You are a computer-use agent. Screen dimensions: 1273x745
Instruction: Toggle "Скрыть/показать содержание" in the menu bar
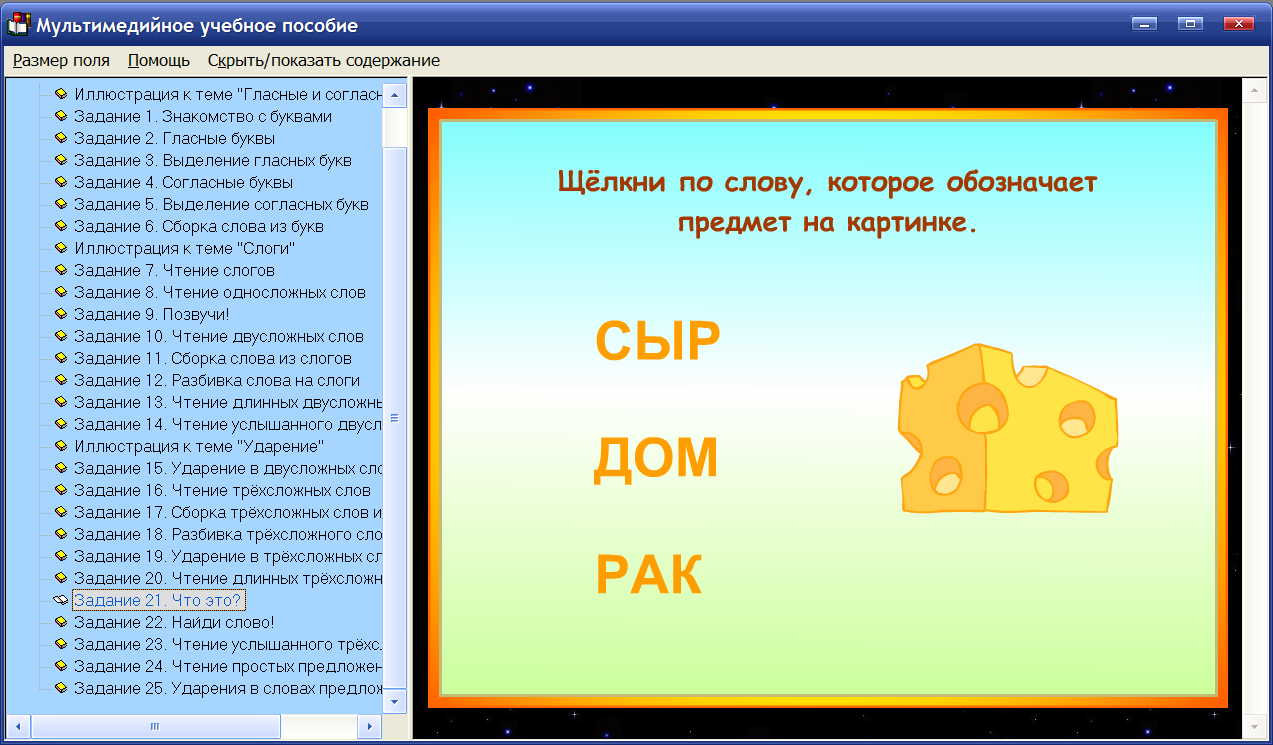322,60
